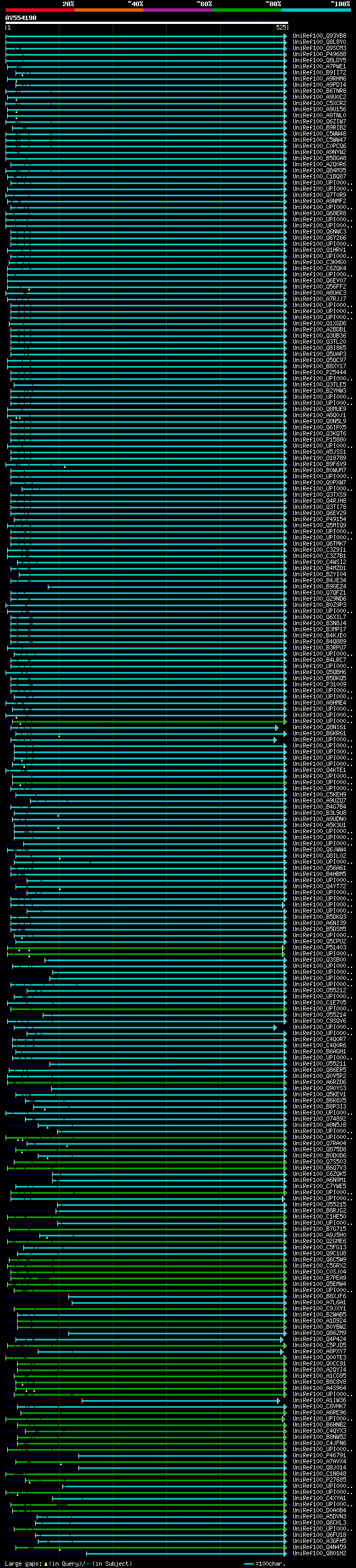The image size is (356, 1568).
Task: Select label UniRef100_A9NMF2
Action: click(x=319, y=201)
